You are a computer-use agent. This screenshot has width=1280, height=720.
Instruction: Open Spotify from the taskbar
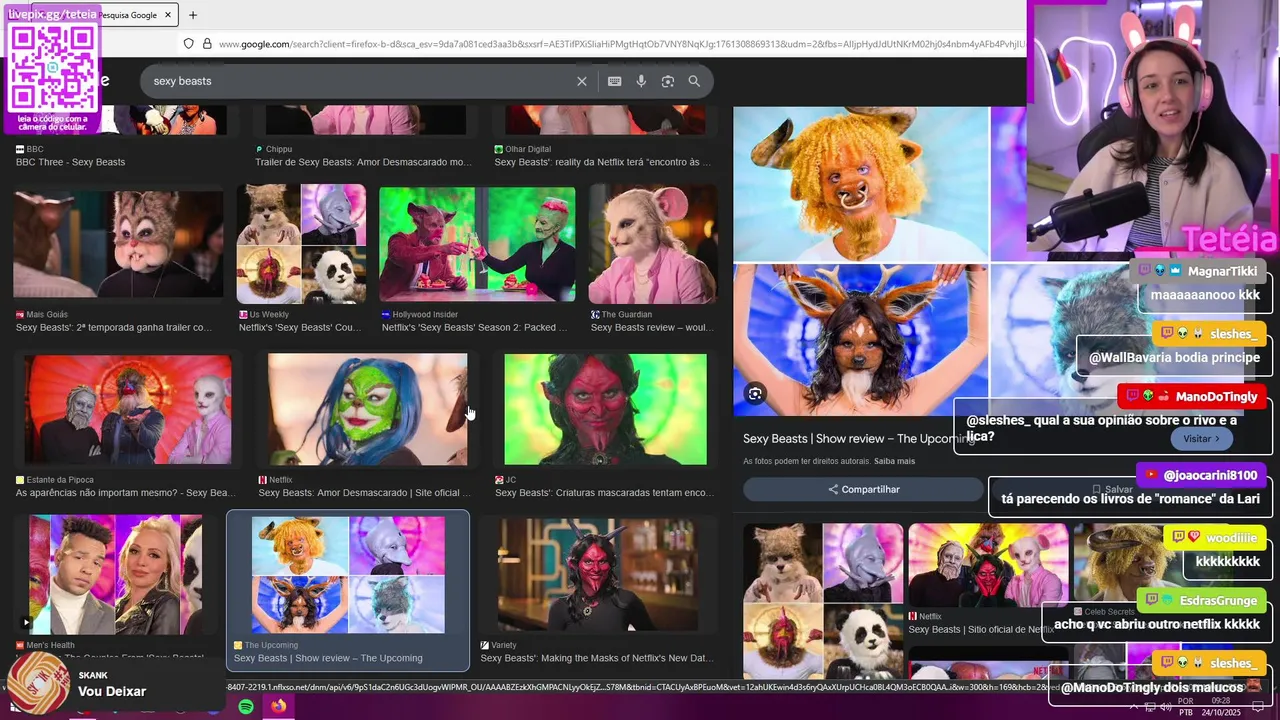[x=246, y=707]
